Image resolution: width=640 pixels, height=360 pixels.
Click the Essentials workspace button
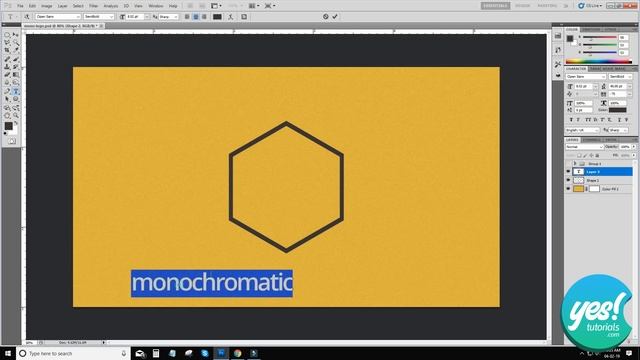495,6
